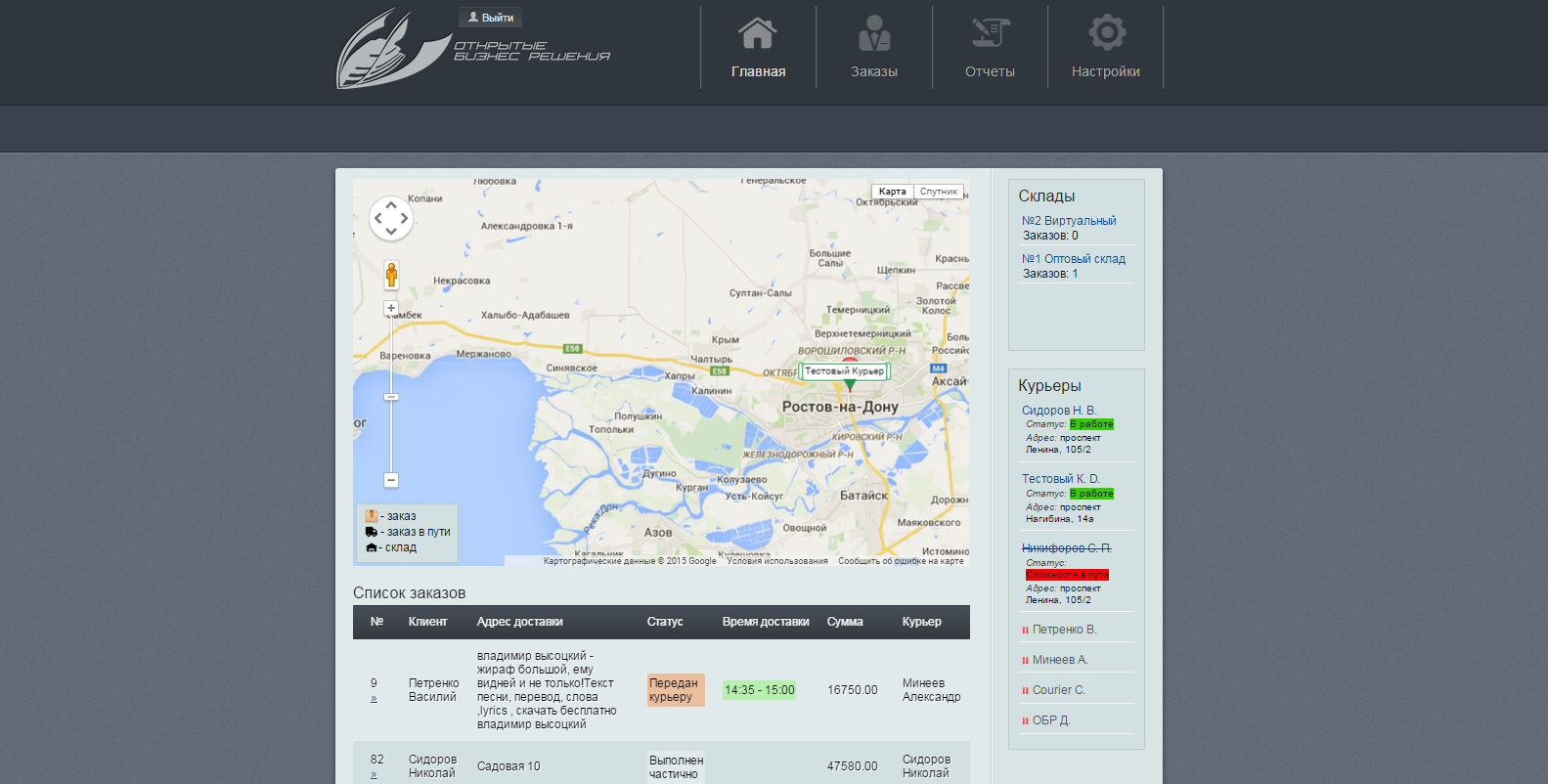Open the Главная home icon
Viewport: 1548px width, 784px height.
point(758,33)
